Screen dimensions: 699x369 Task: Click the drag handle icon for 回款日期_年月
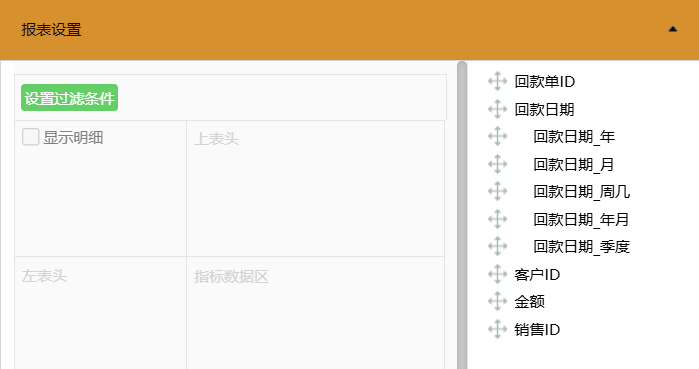tap(498, 219)
